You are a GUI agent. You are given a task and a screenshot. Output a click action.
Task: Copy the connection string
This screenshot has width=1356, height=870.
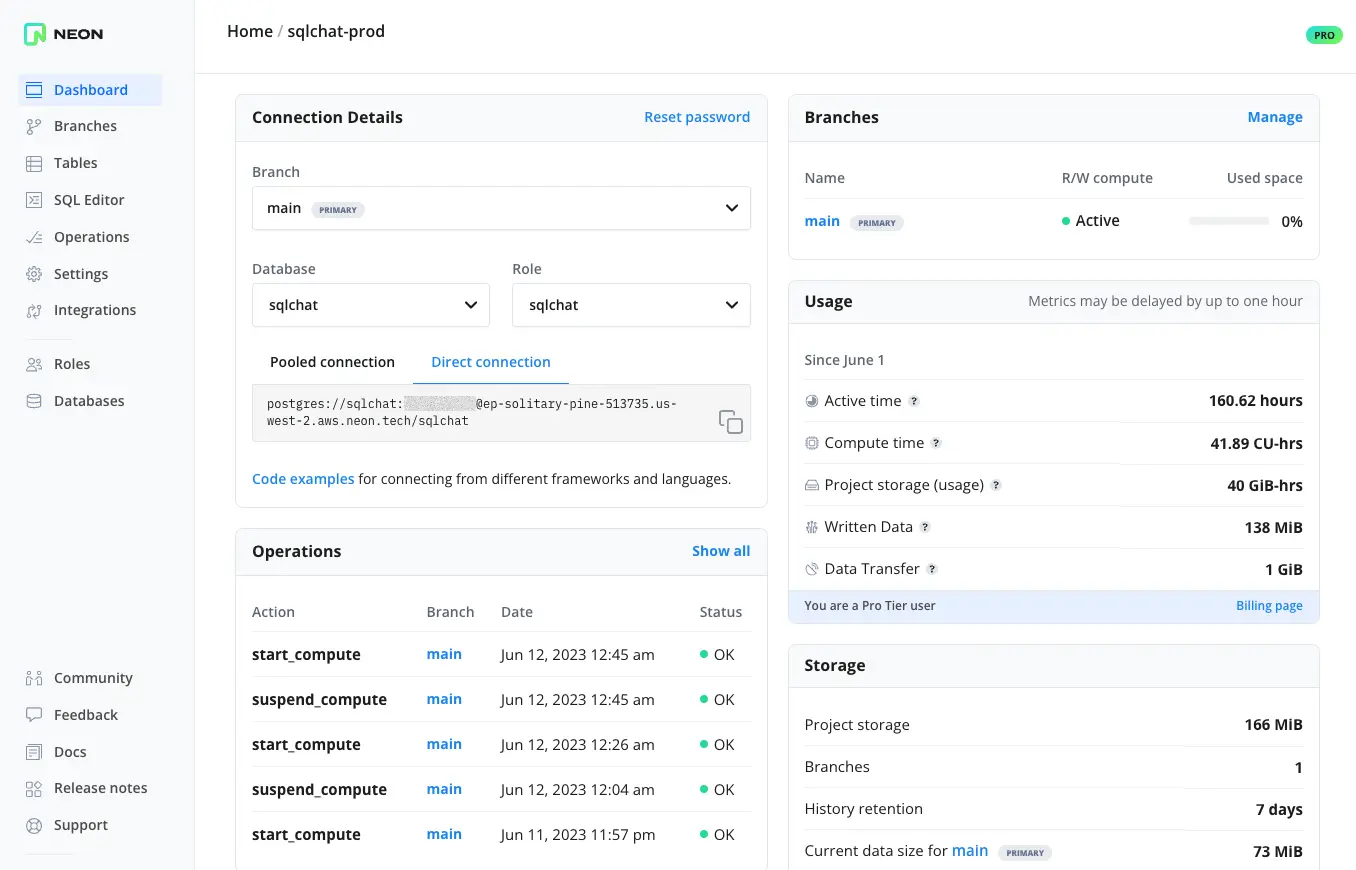[730, 422]
